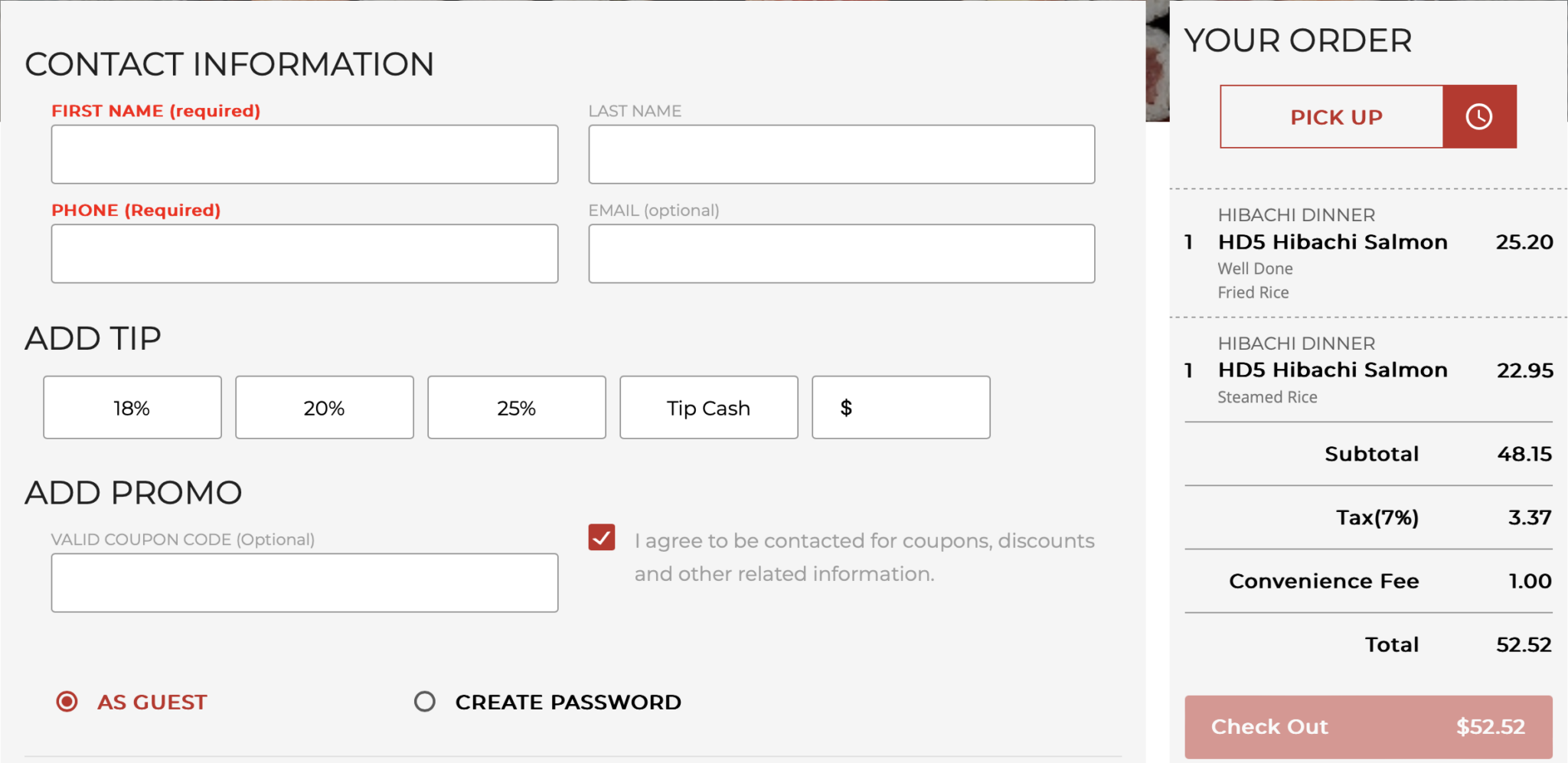The image size is (1568, 763).
Task: Click into the Last Name field
Action: (841, 155)
